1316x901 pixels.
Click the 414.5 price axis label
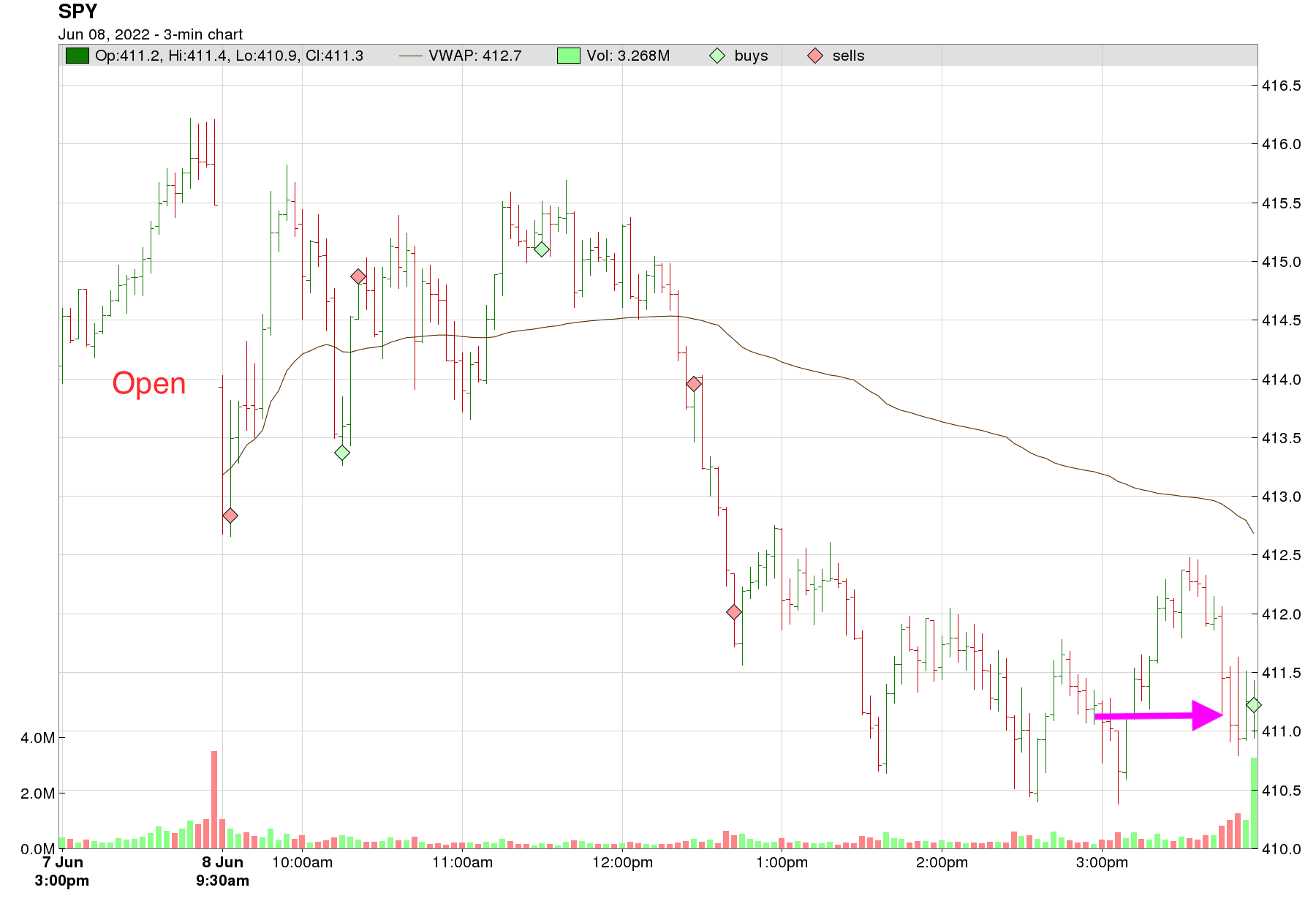[1282, 320]
